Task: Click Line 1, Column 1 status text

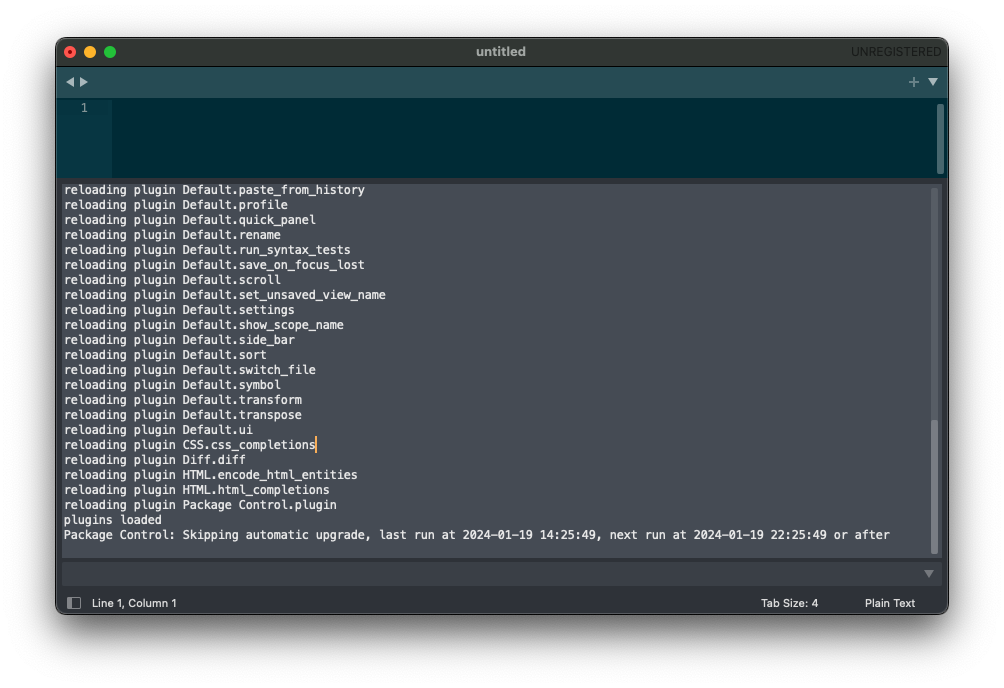Action: pos(134,603)
